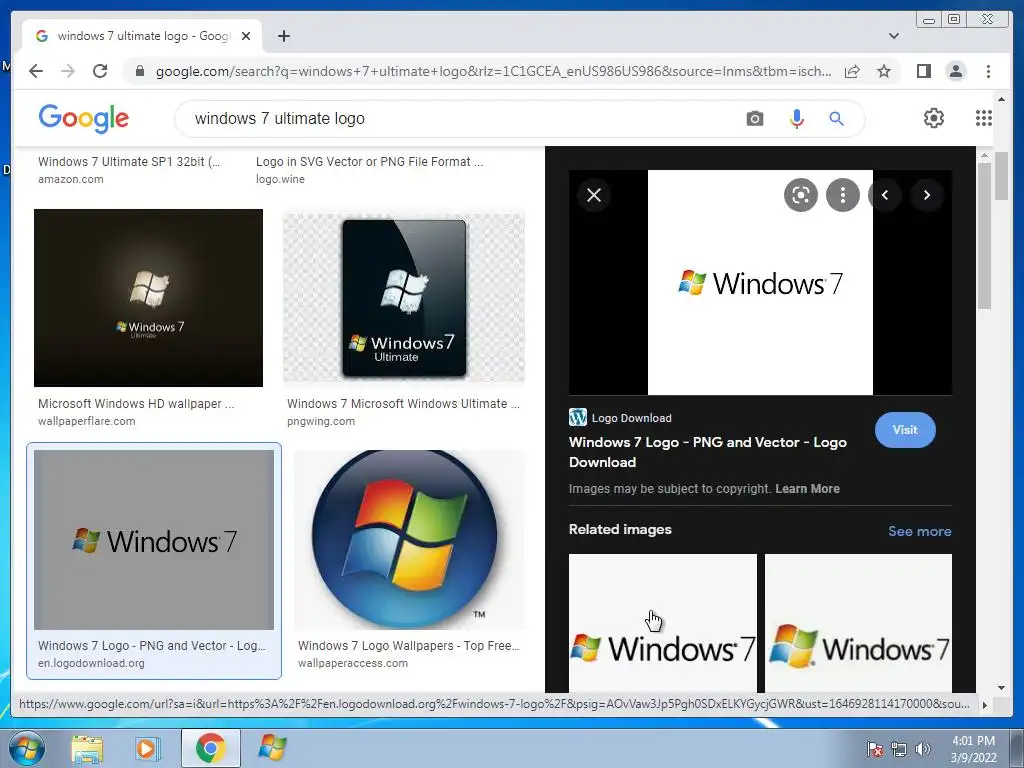Open the large Windows 7 preview image
Screen dimensions: 1024x768
tap(760, 282)
